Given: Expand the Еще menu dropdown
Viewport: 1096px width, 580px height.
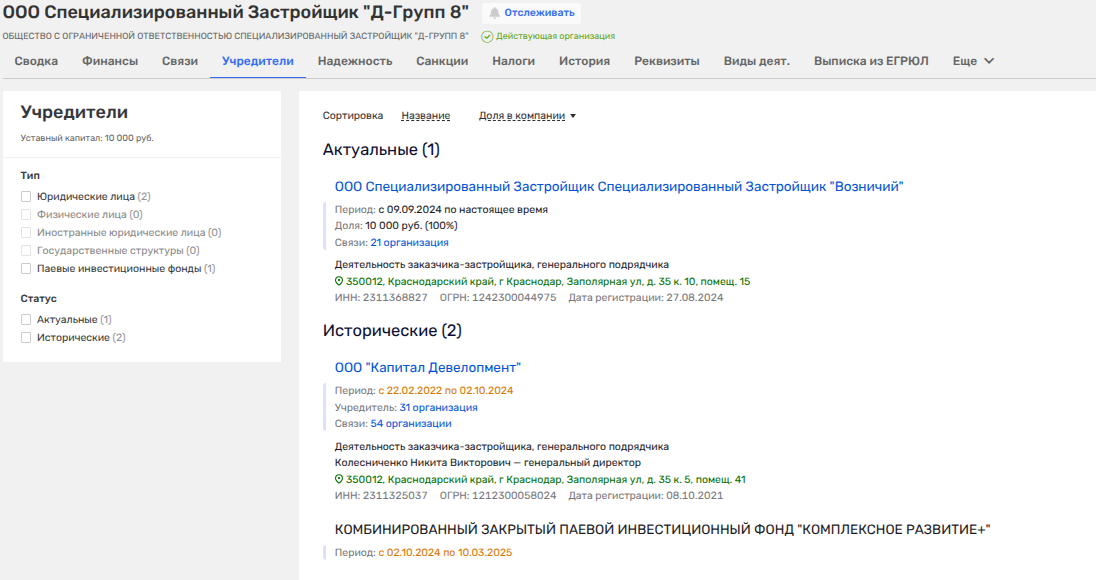Looking at the screenshot, I should tap(973, 61).
